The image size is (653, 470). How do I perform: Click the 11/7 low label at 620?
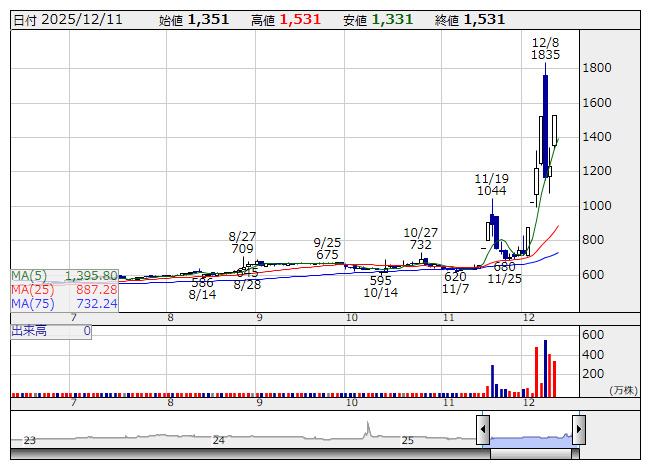456,283
